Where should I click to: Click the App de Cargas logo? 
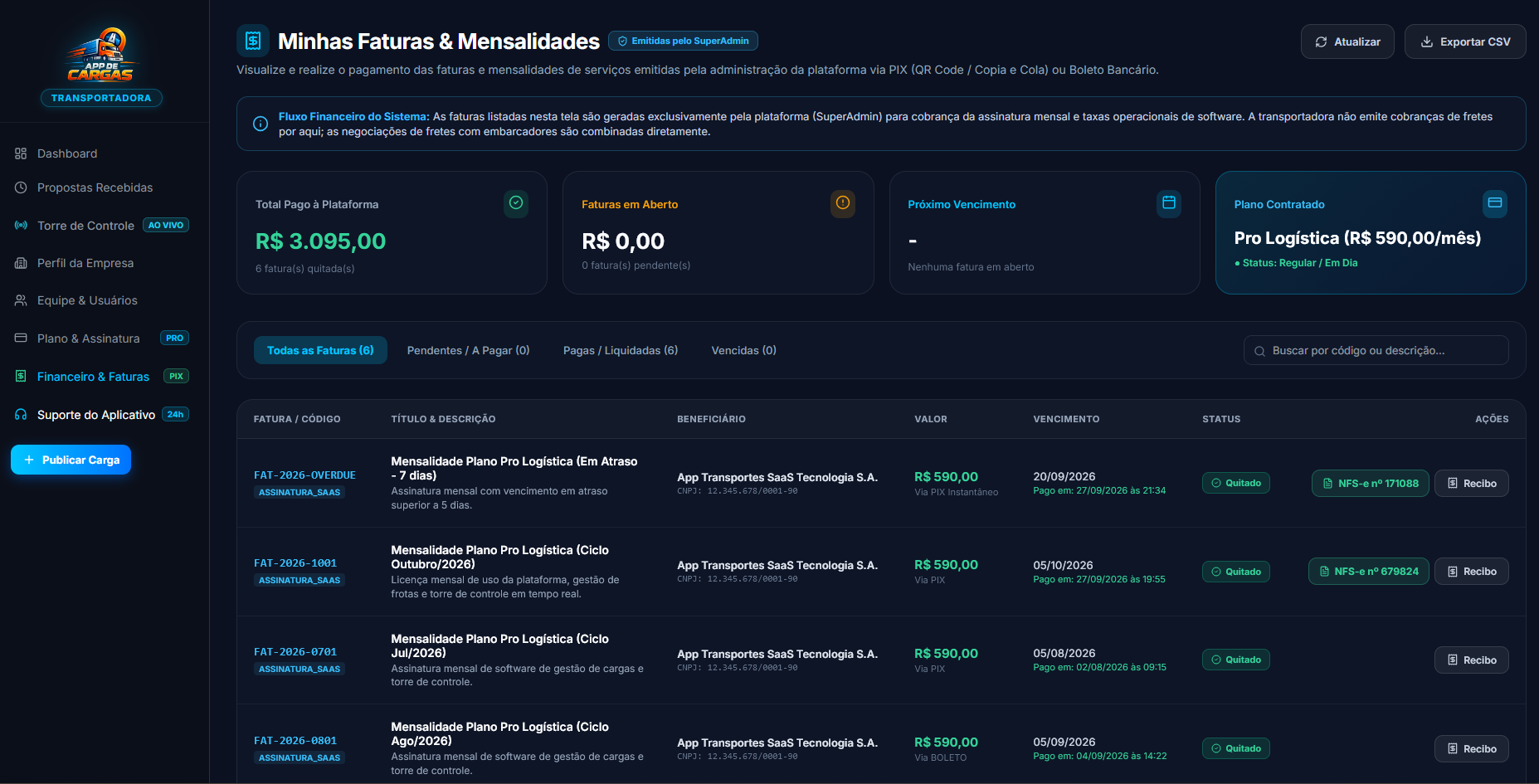(x=101, y=55)
